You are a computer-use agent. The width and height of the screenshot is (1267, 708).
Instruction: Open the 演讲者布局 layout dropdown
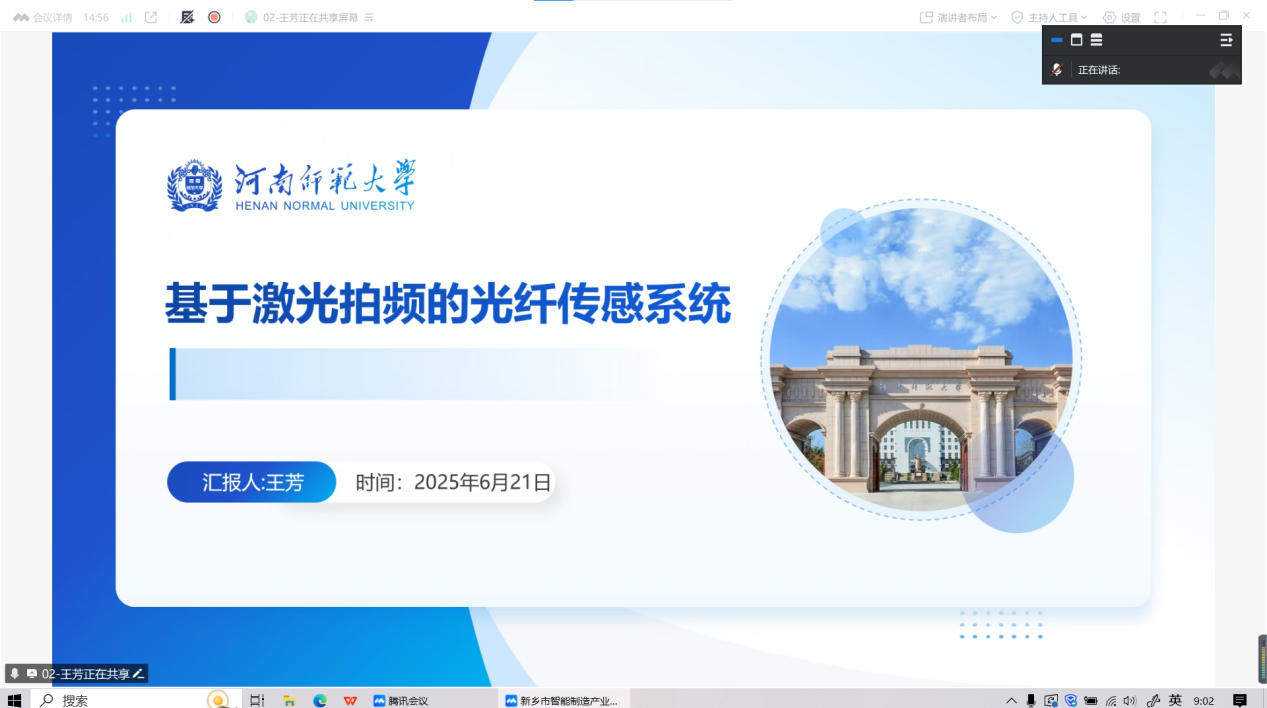(x=958, y=17)
